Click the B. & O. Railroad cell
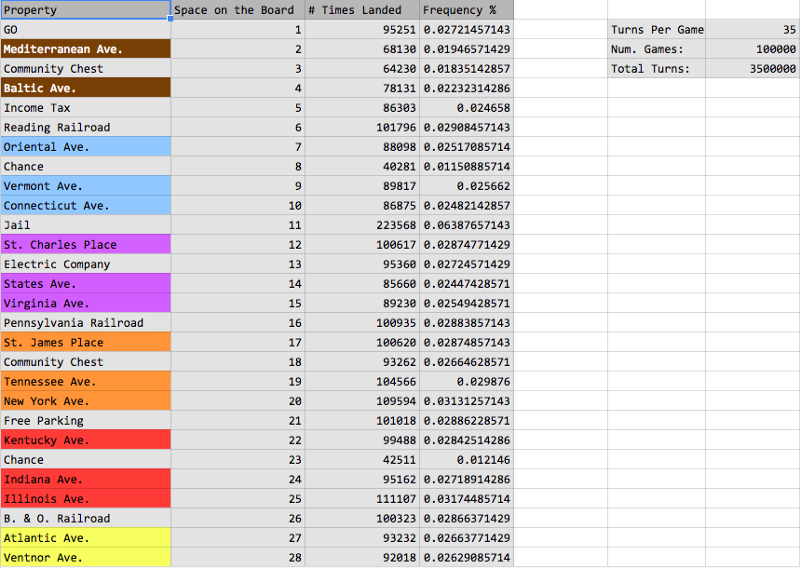800x568 pixels. click(86, 518)
